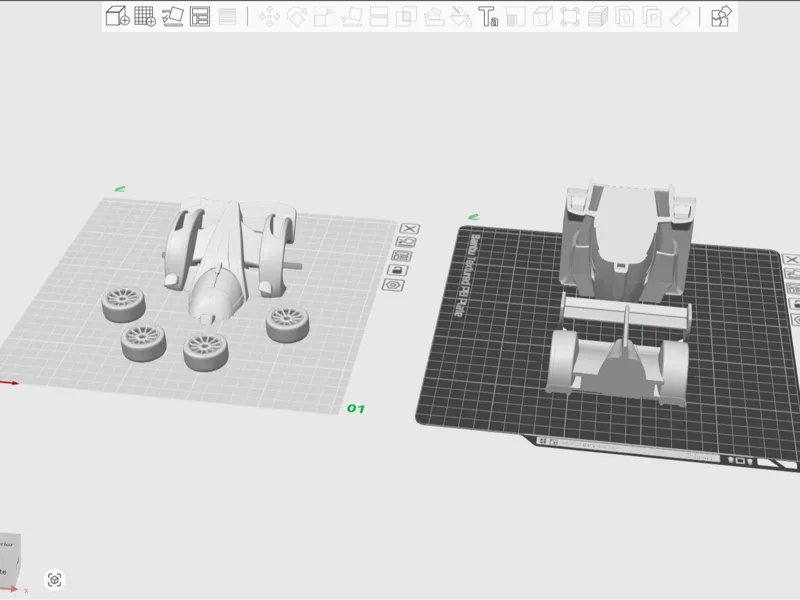The width and height of the screenshot is (800, 600).
Task: Select the lone wheel right of car nose
Action: pos(287,324)
